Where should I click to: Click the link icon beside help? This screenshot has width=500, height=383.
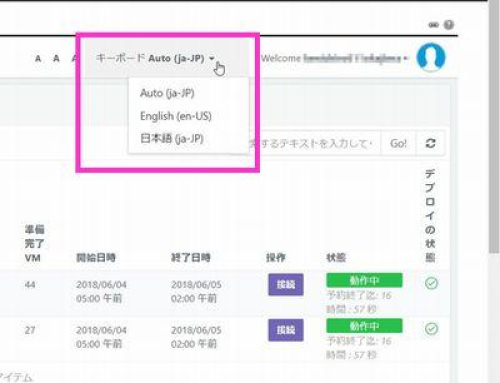(x=433, y=25)
